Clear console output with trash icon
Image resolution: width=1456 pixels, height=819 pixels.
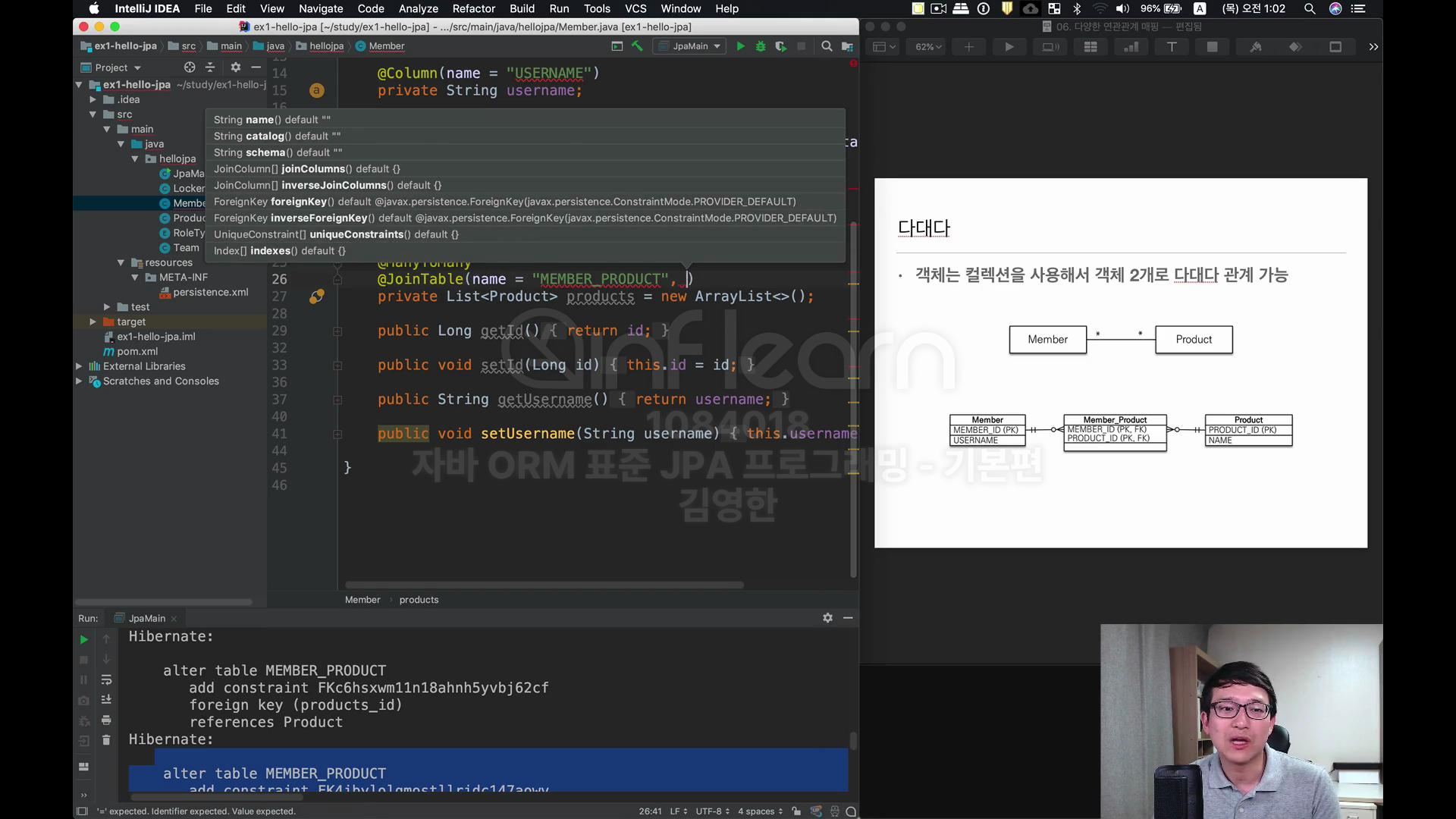[x=106, y=740]
